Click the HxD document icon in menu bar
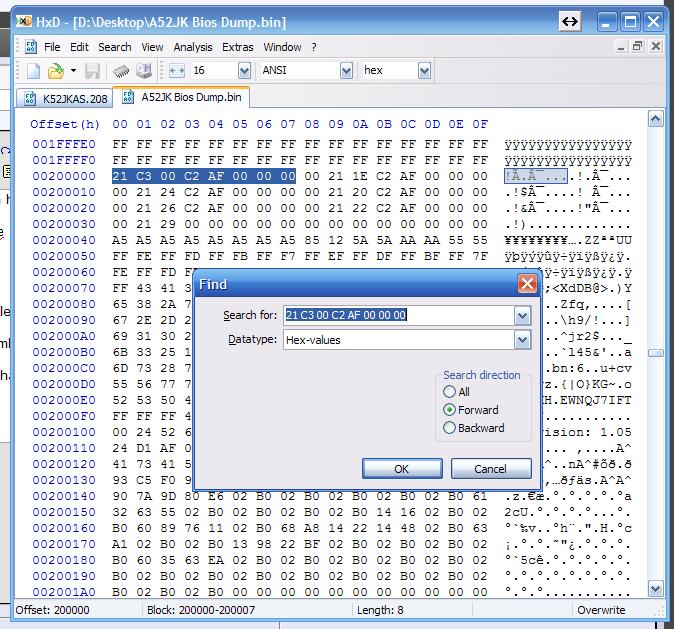The width and height of the screenshot is (674, 629). pyautogui.click(x=31, y=47)
